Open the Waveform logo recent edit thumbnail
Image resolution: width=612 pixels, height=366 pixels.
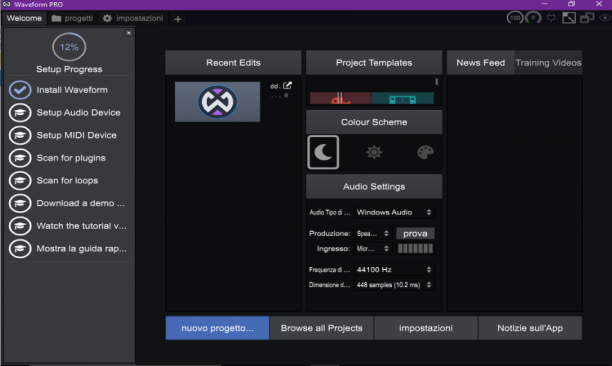(217, 102)
